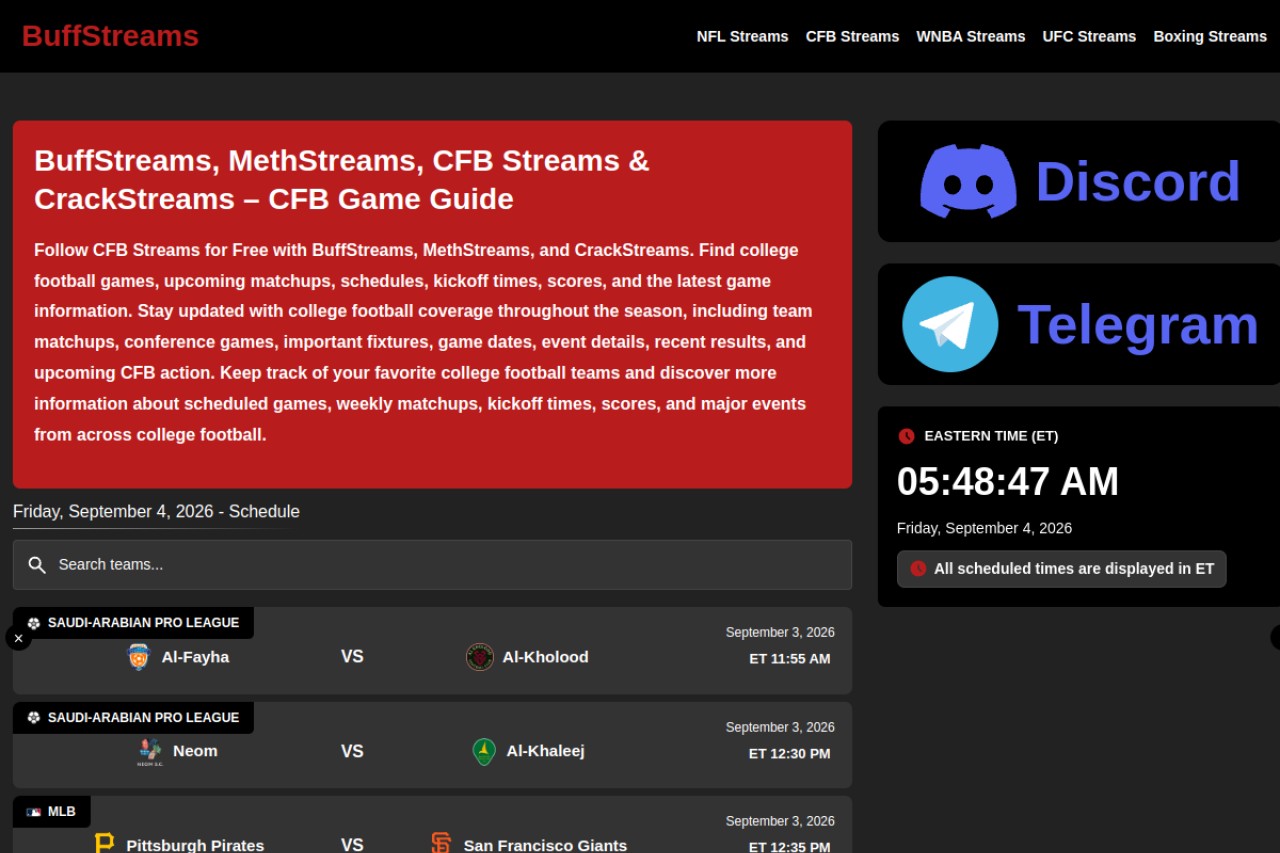Click the Pittsburgh Pirates logo
Viewport: 1280px width, 853px height.
(x=104, y=844)
